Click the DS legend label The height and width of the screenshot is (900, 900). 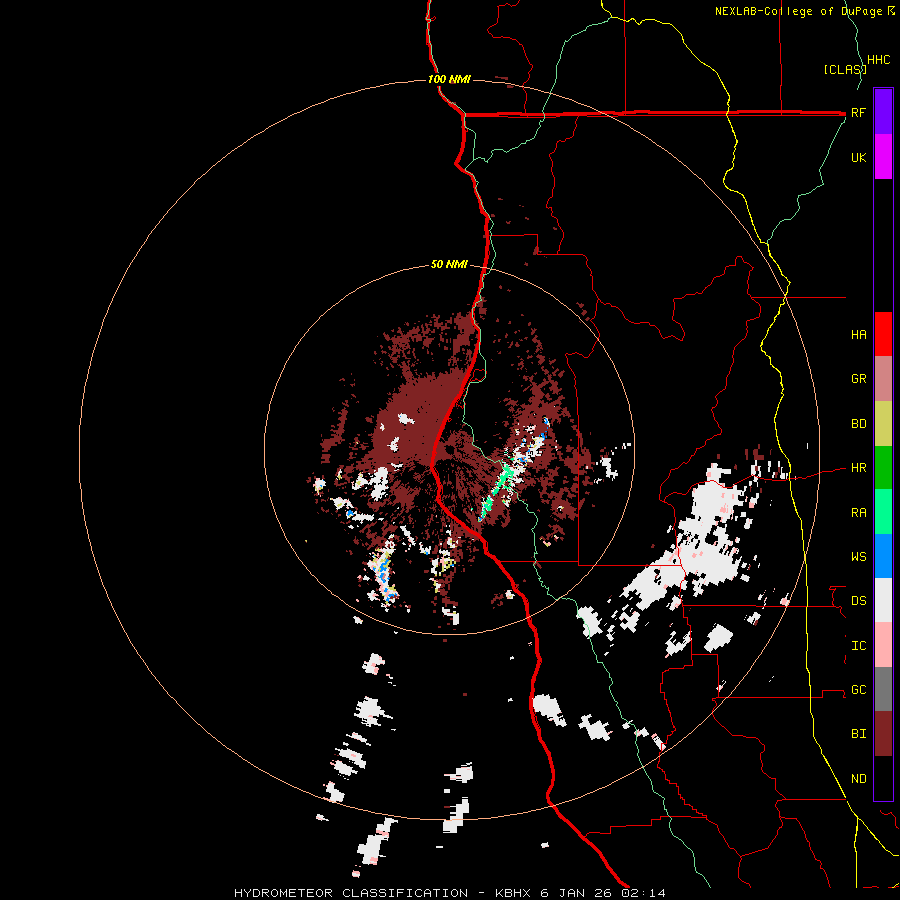coord(858,601)
